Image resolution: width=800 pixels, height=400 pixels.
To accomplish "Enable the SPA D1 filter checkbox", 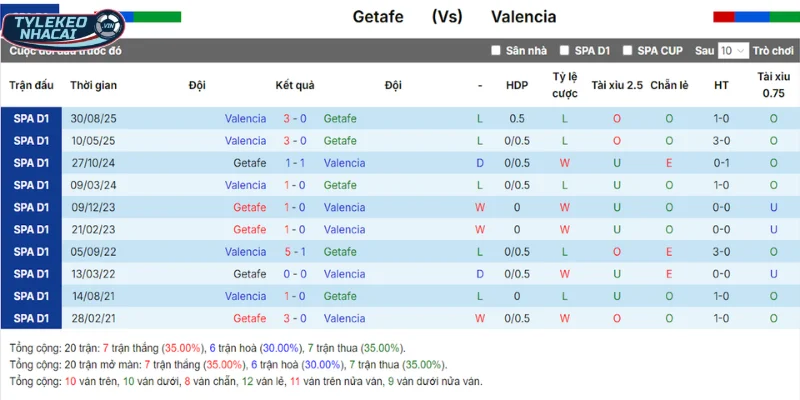I will [565, 50].
